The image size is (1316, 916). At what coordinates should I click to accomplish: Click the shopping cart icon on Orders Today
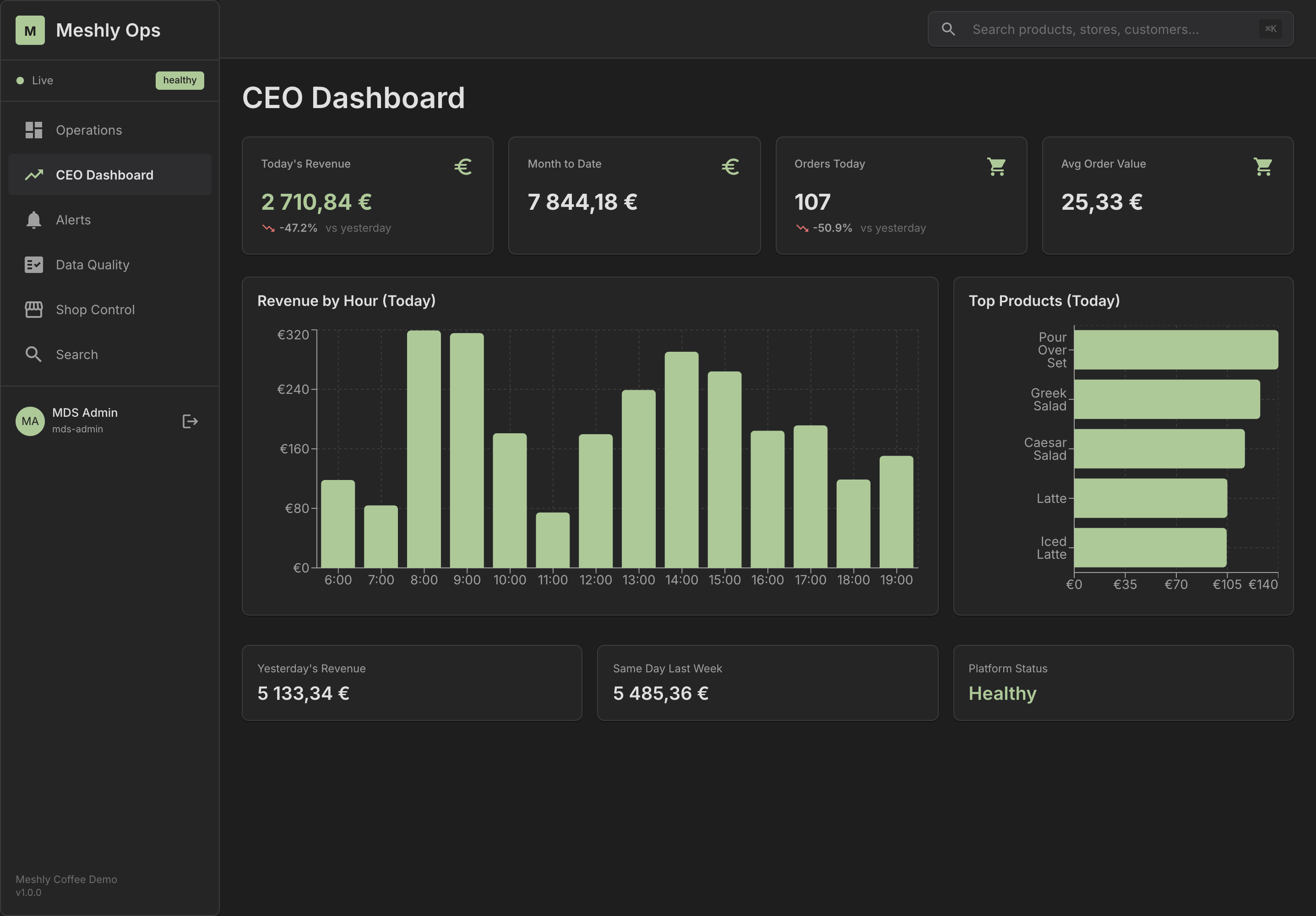coord(996,167)
